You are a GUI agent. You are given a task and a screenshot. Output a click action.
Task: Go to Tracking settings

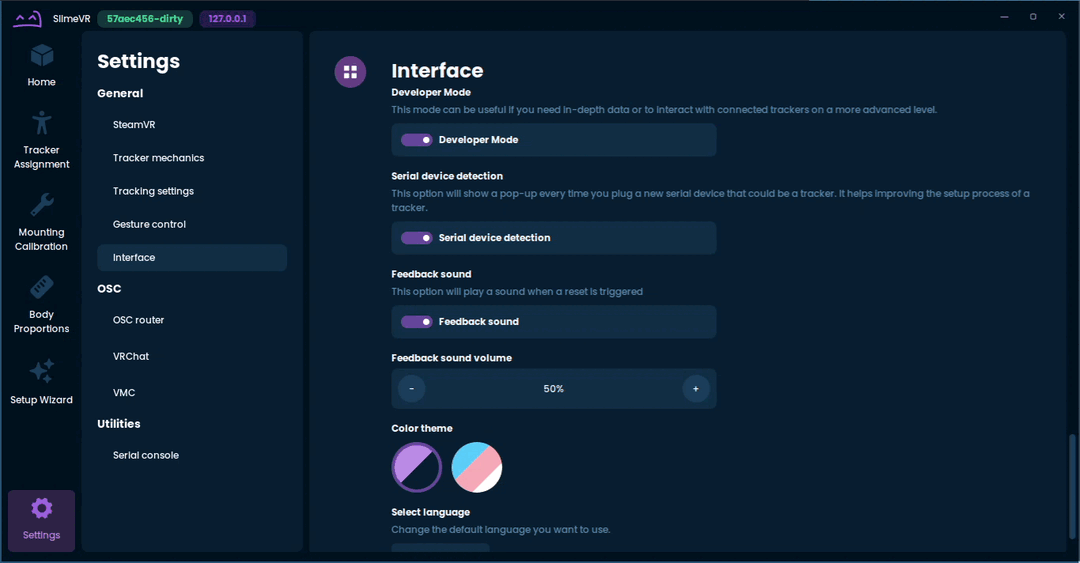coord(192,191)
